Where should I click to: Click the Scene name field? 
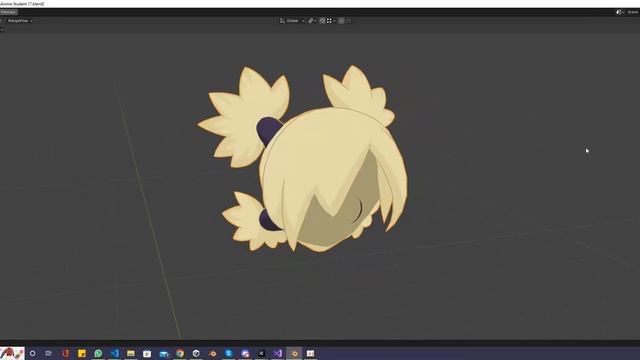pos(633,12)
